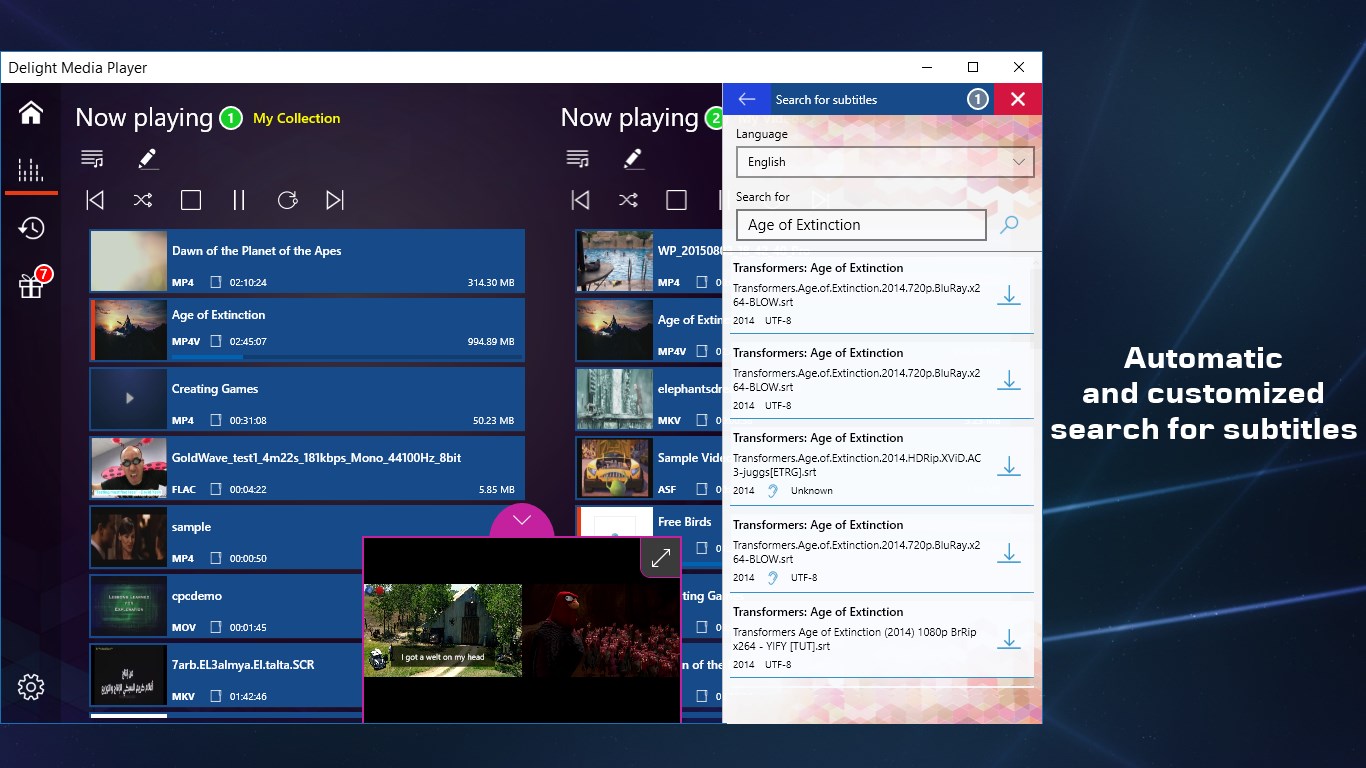Screen dimensions: 1366x768
Task: Select the My Collection tab label
Action: 296,118
